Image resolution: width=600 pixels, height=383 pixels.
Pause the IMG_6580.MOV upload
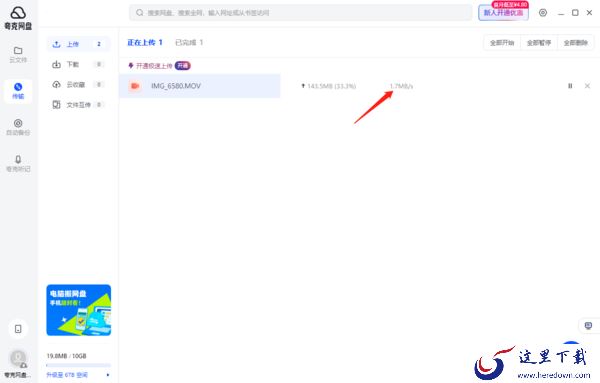(x=570, y=86)
